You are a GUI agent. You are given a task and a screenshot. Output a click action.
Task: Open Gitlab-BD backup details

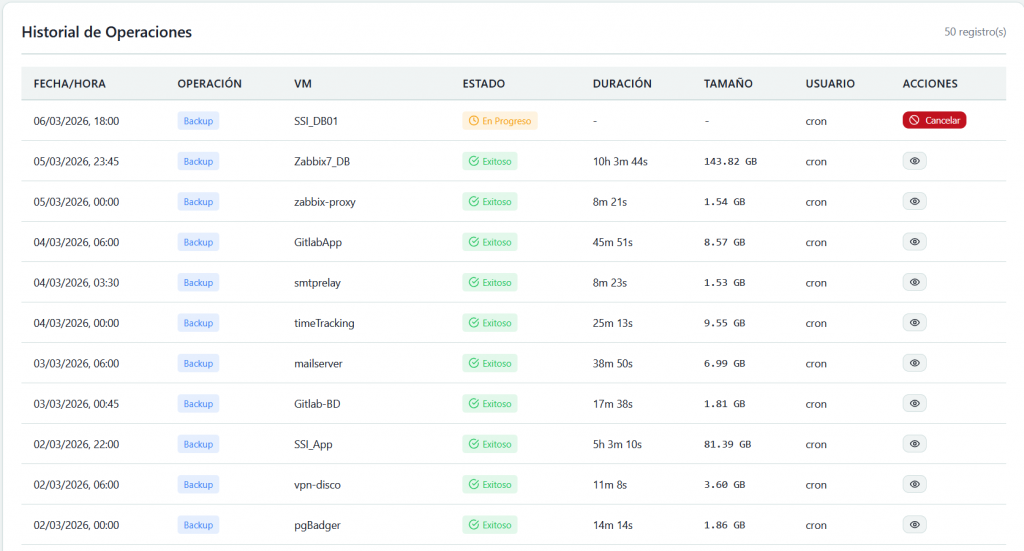tap(914, 403)
